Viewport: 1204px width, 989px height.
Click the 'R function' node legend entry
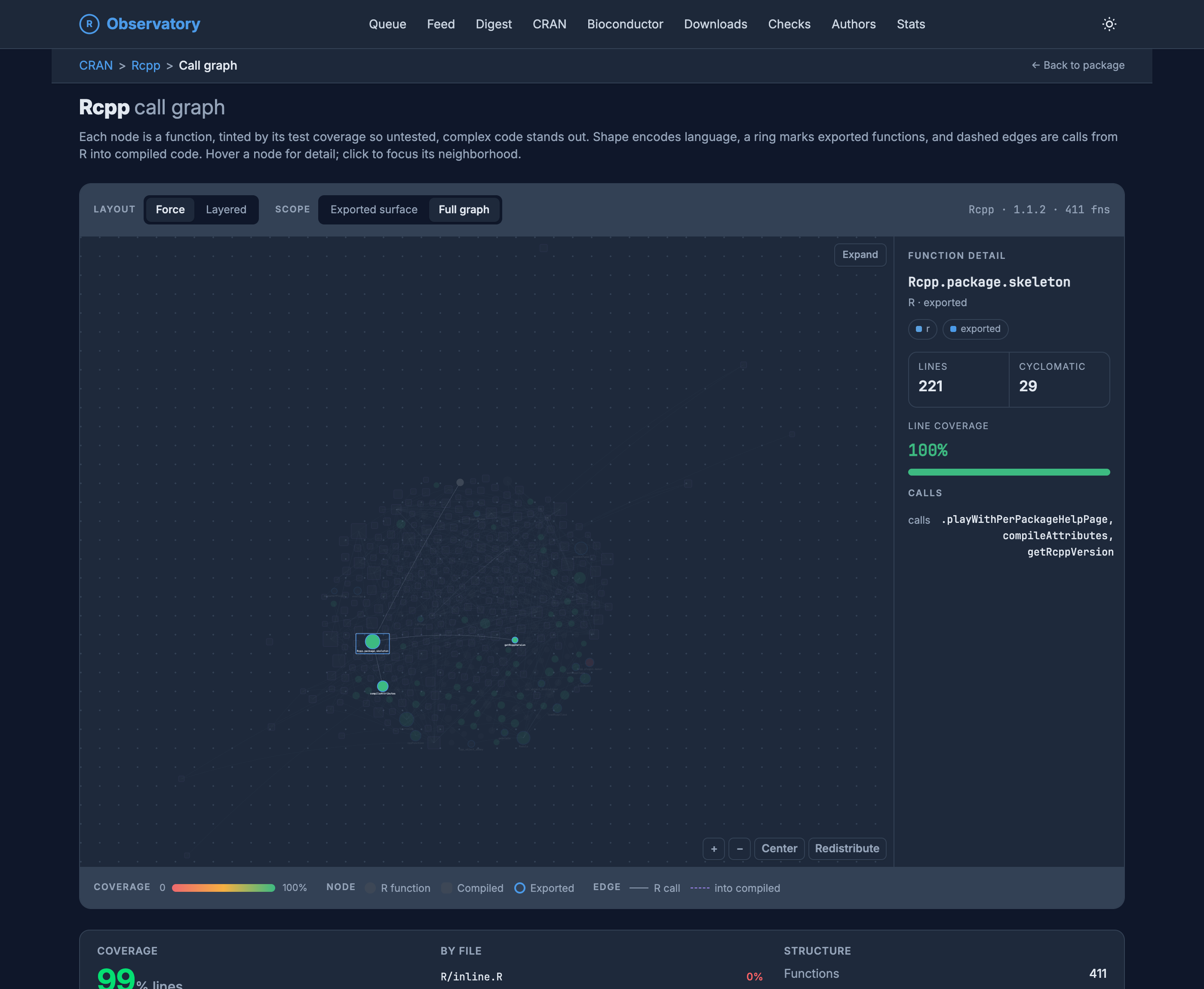398,888
